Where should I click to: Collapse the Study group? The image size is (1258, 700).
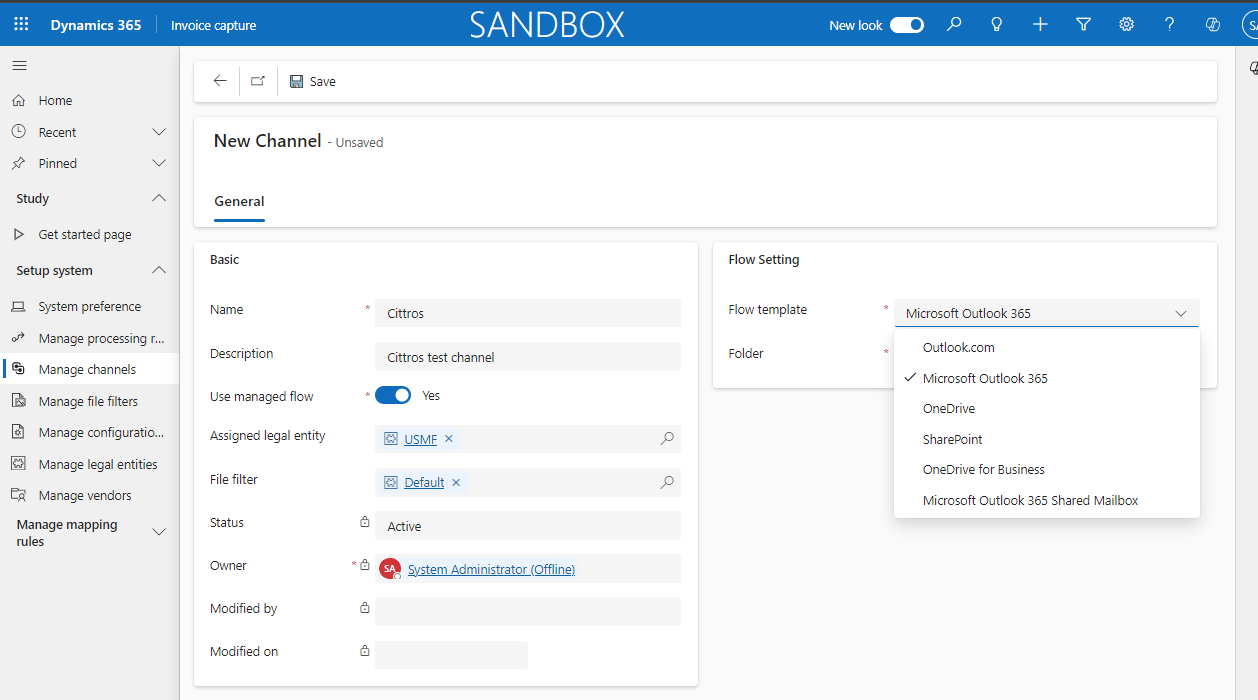point(158,198)
